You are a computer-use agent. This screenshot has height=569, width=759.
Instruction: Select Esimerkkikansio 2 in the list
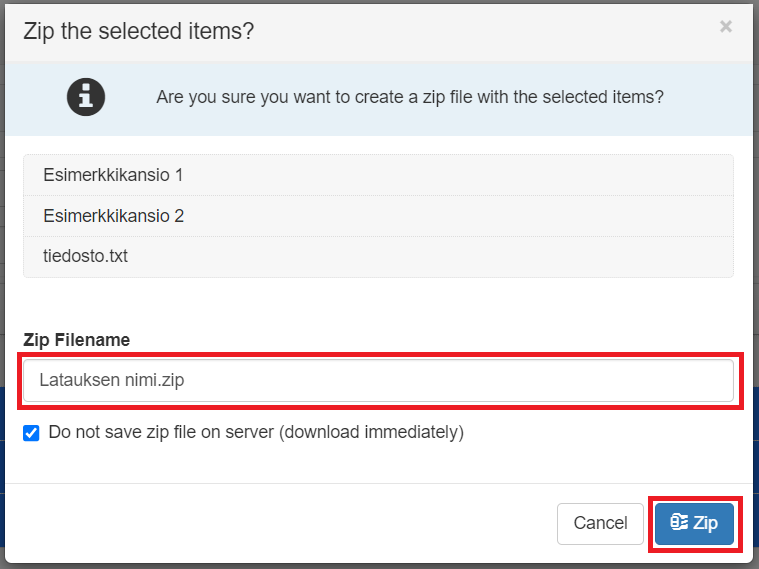(x=113, y=216)
